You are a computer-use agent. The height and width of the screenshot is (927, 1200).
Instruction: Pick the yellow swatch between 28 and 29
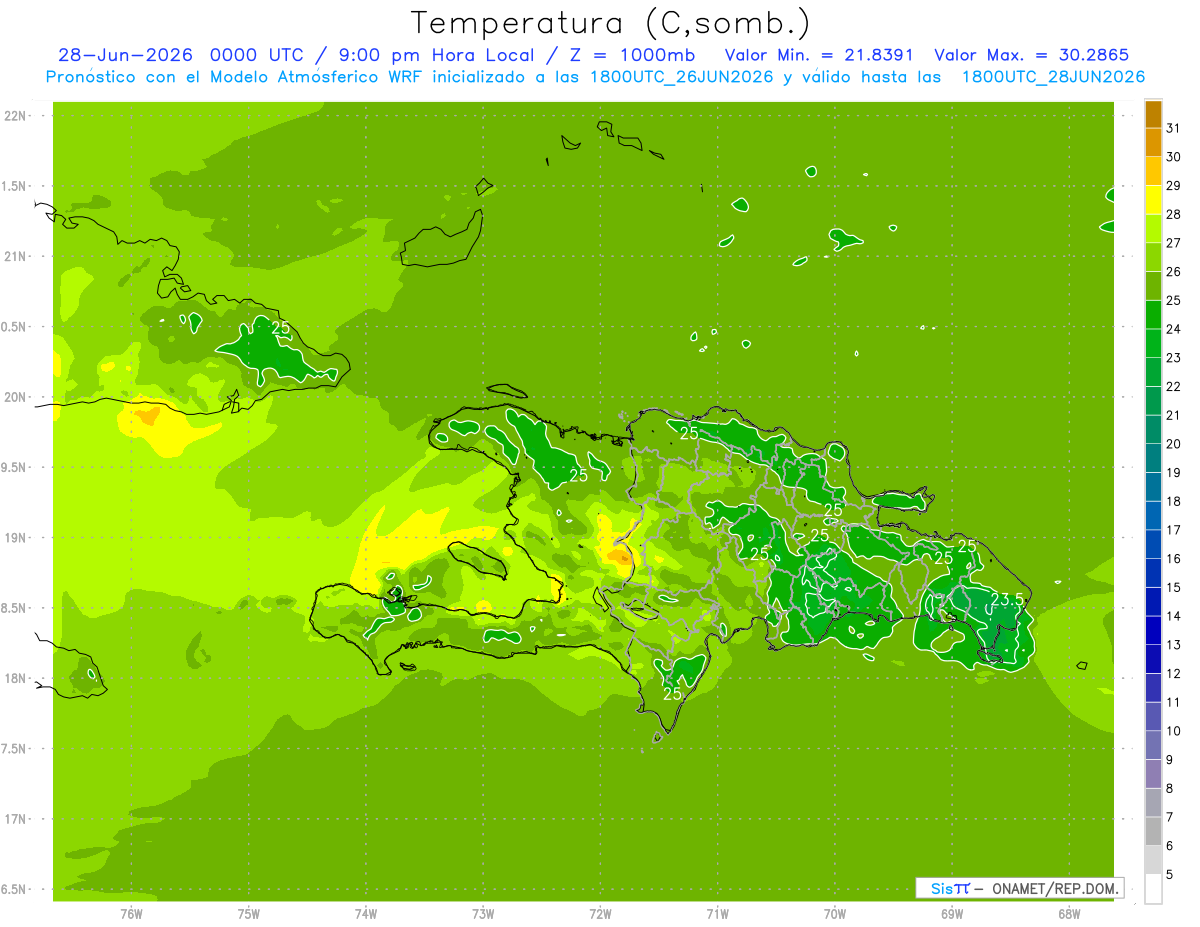tap(1153, 200)
